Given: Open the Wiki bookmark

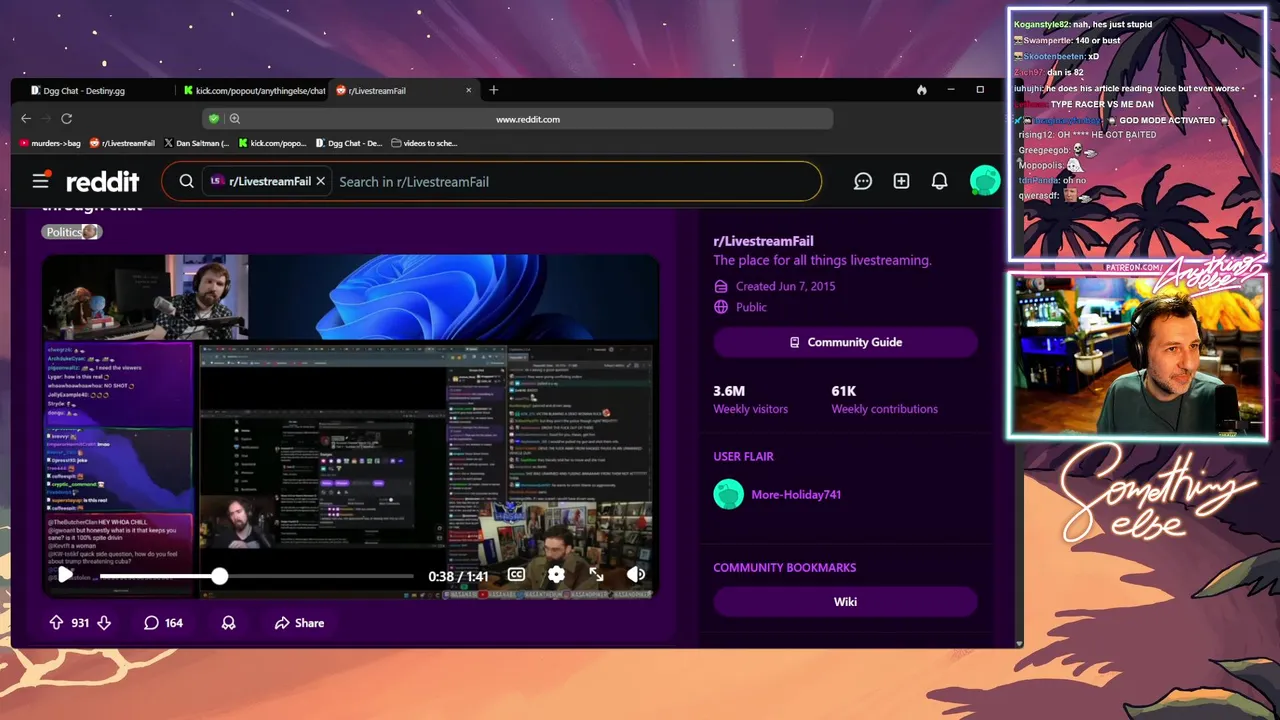Looking at the screenshot, I should coord(845,601).
